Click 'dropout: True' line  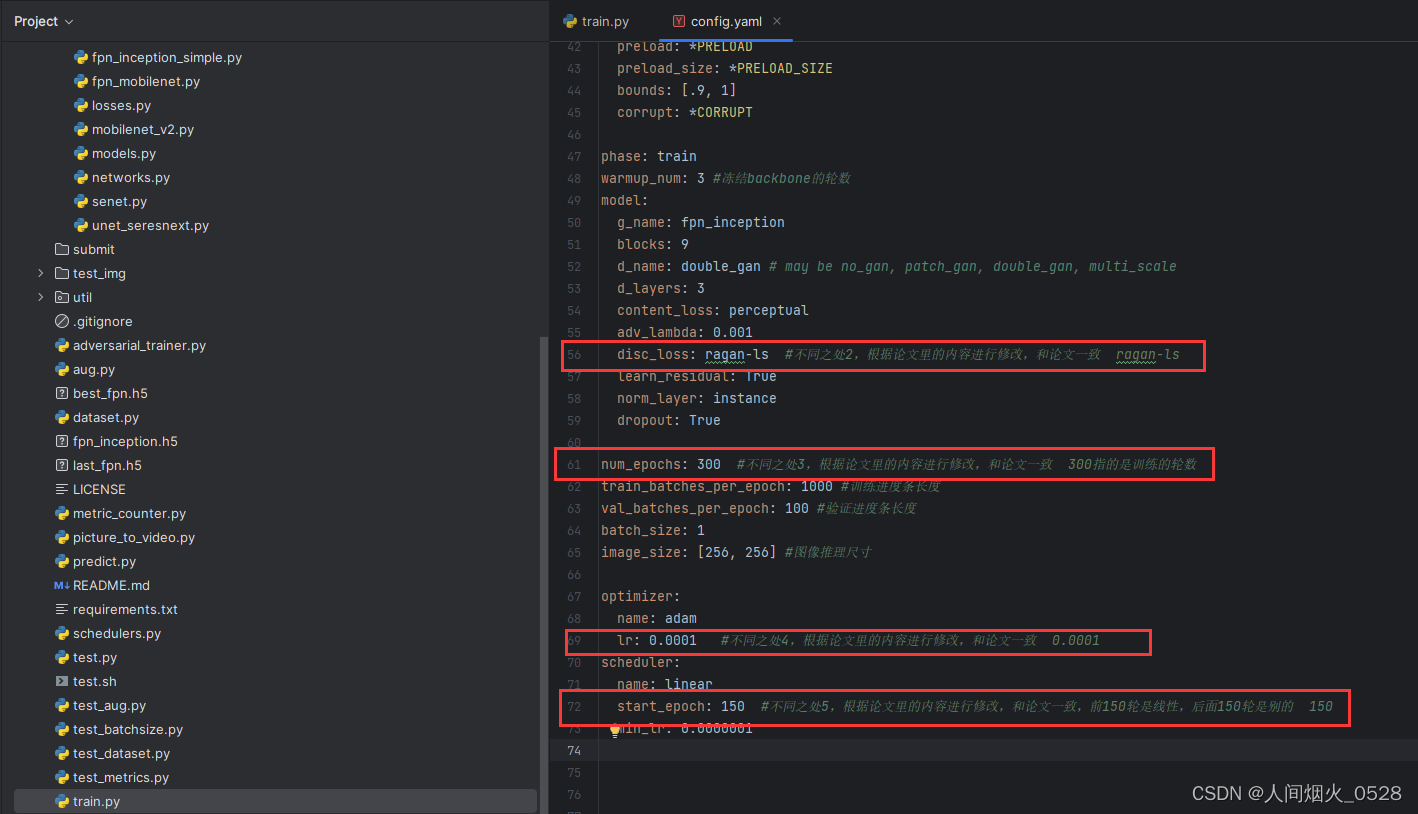(669, 420)
